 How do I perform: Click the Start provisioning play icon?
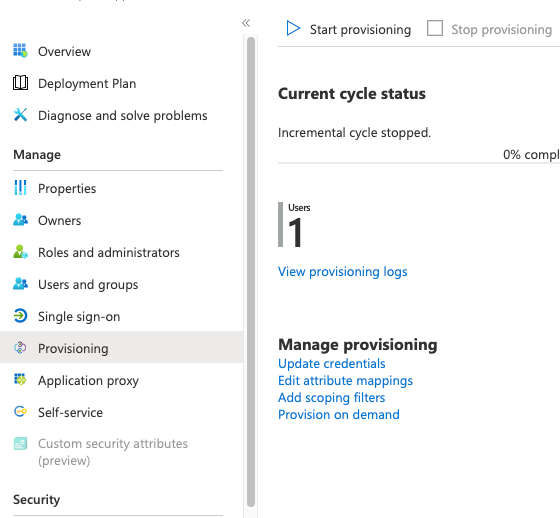pyautogui.click(x=293, y=28)
